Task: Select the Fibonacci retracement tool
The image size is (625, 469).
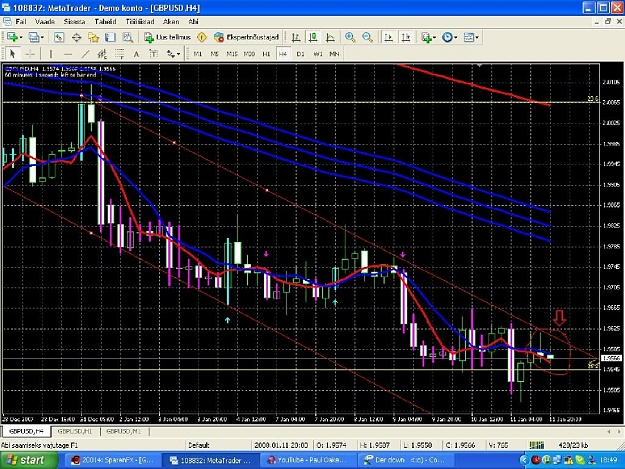Action: coord(119,54)
